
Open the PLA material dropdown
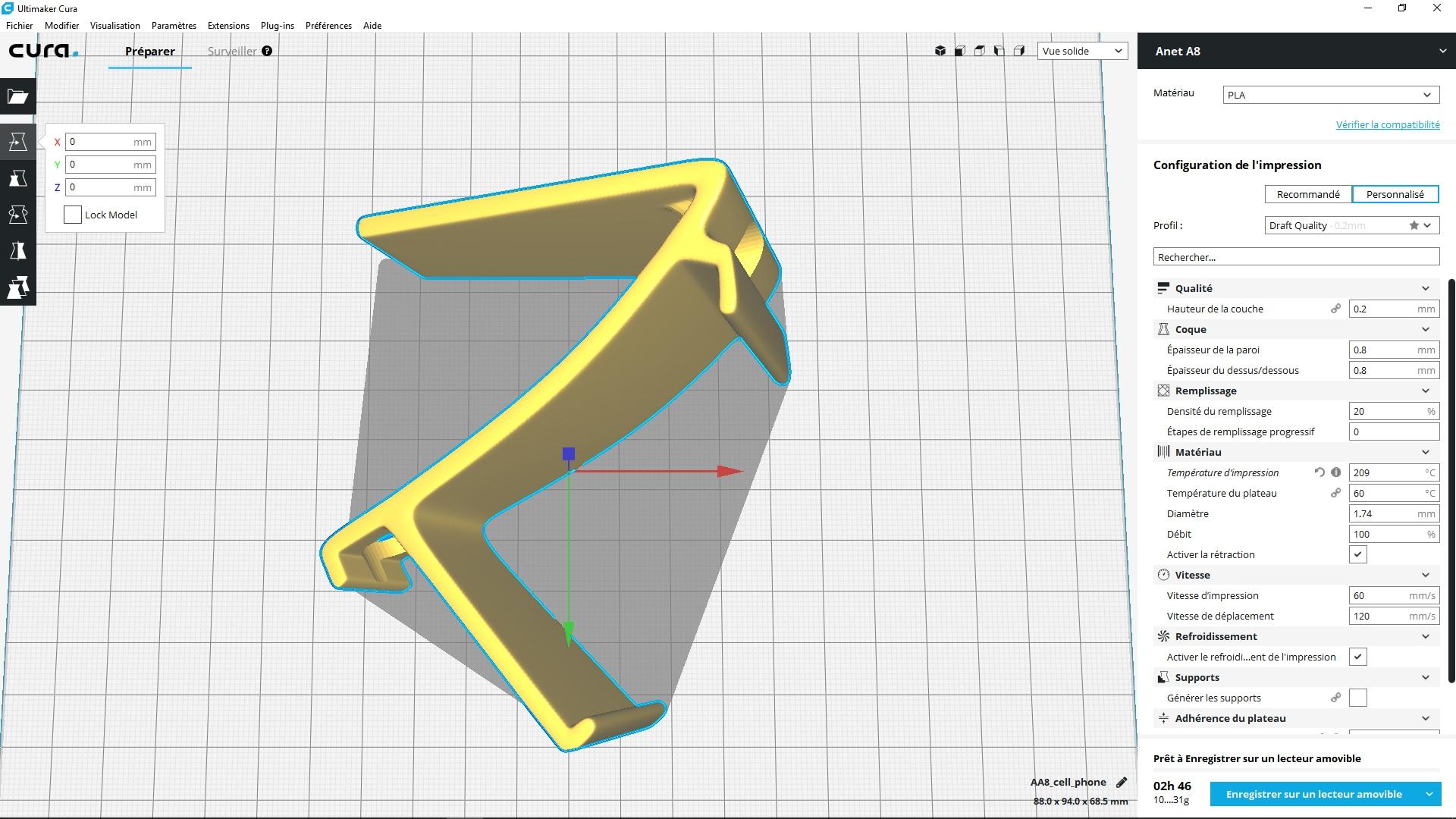tap(1331, 95)
